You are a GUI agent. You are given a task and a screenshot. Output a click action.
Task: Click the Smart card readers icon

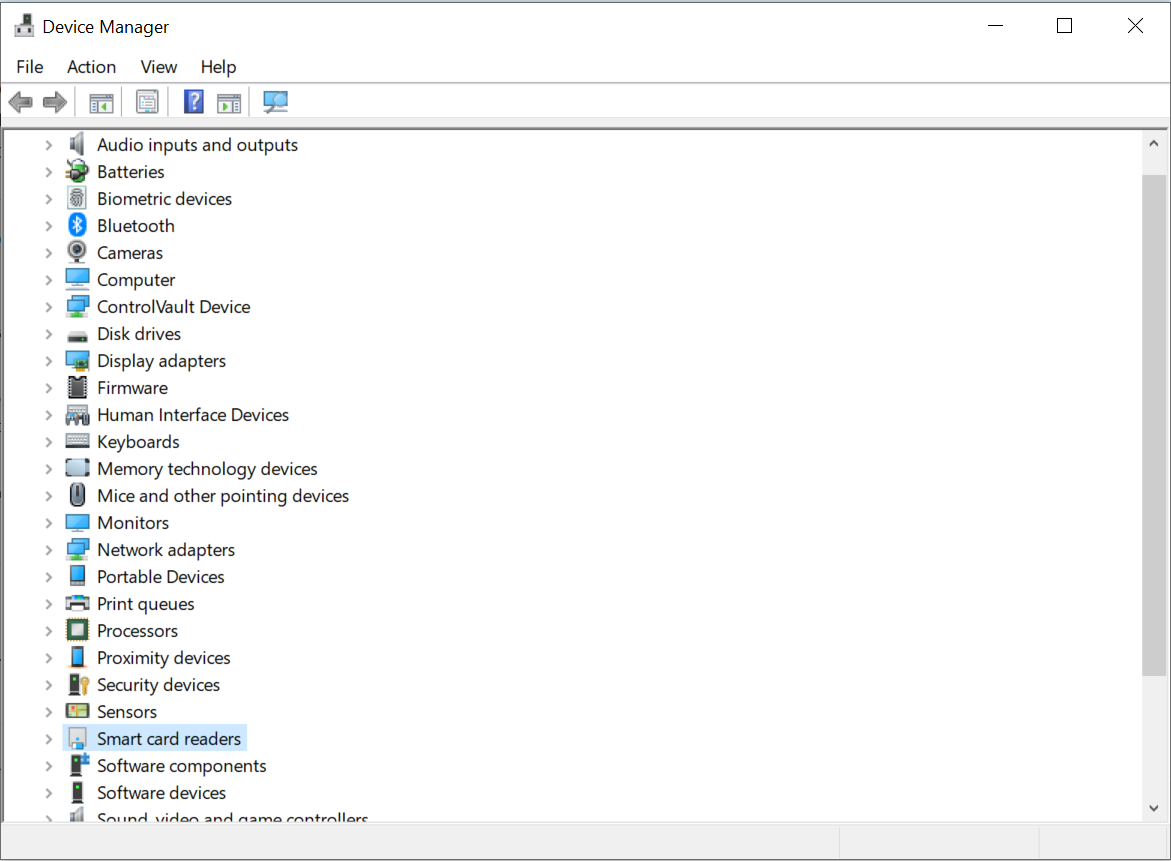click(x=77, y=738)
